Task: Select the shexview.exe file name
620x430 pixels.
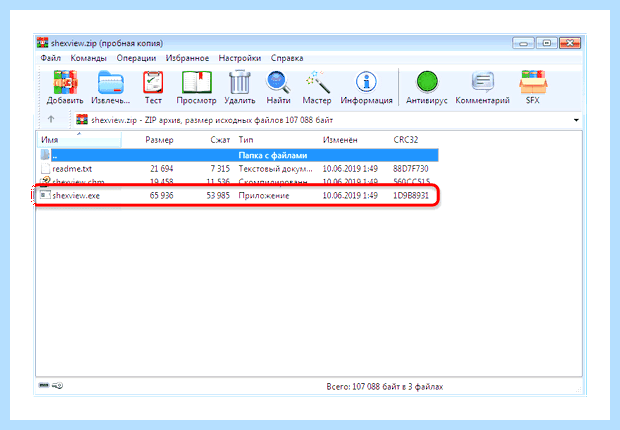Action: pos(76,195)
